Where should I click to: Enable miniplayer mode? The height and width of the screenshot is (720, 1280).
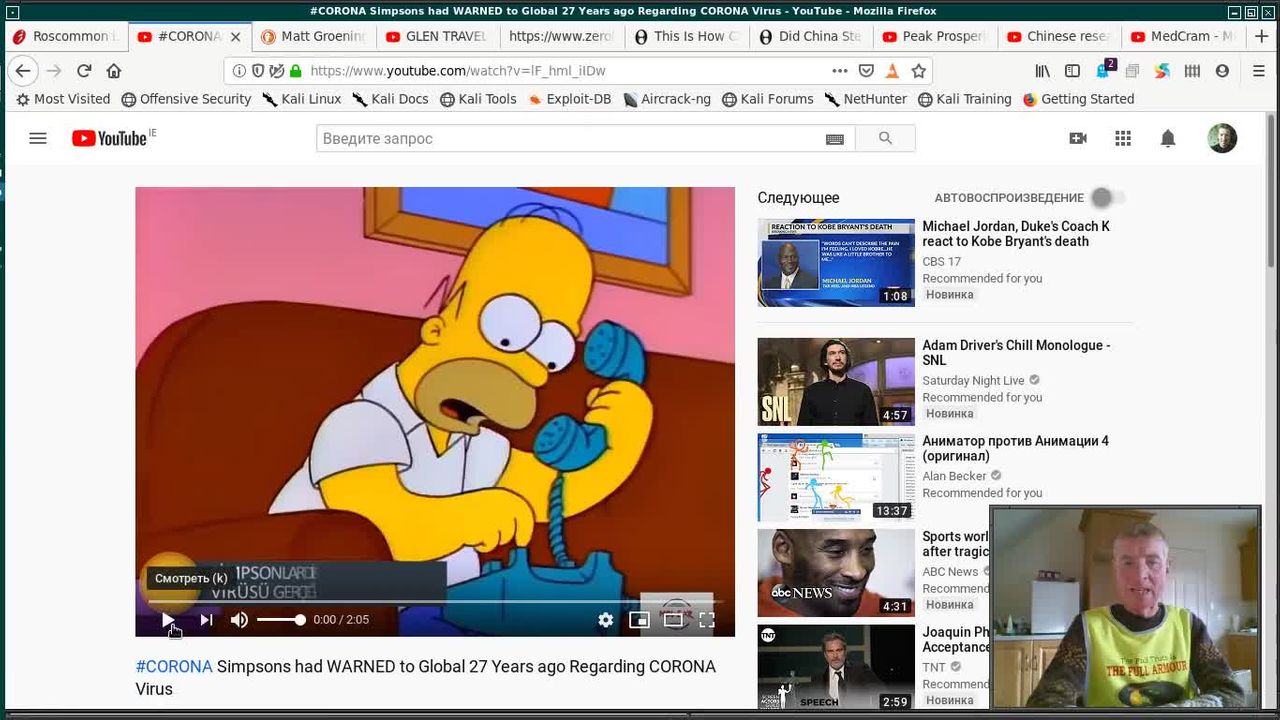tap(639, 620)
